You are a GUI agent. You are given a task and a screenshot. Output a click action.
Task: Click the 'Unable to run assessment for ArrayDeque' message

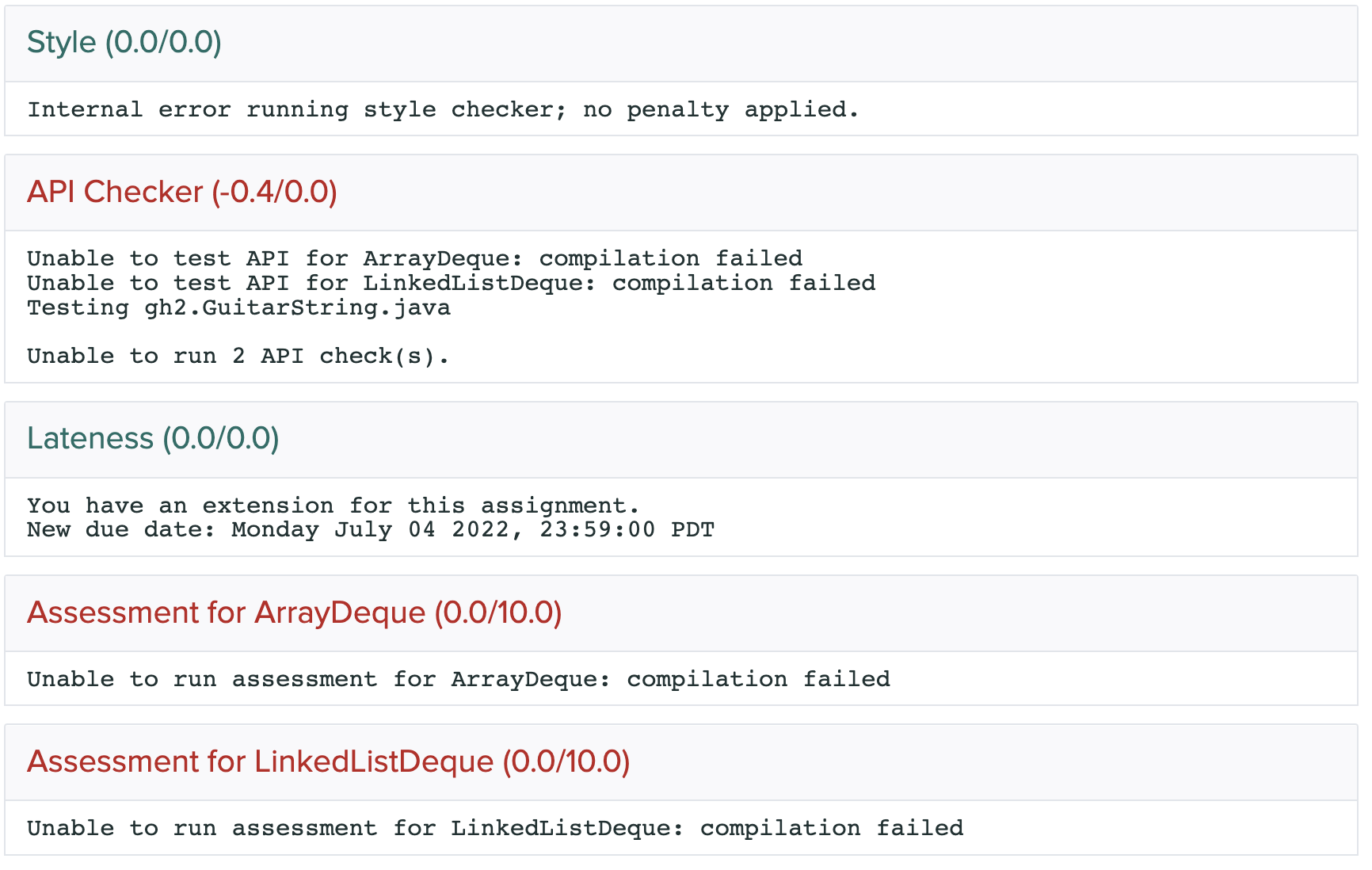pyautogui.click(x=458, y=679)
